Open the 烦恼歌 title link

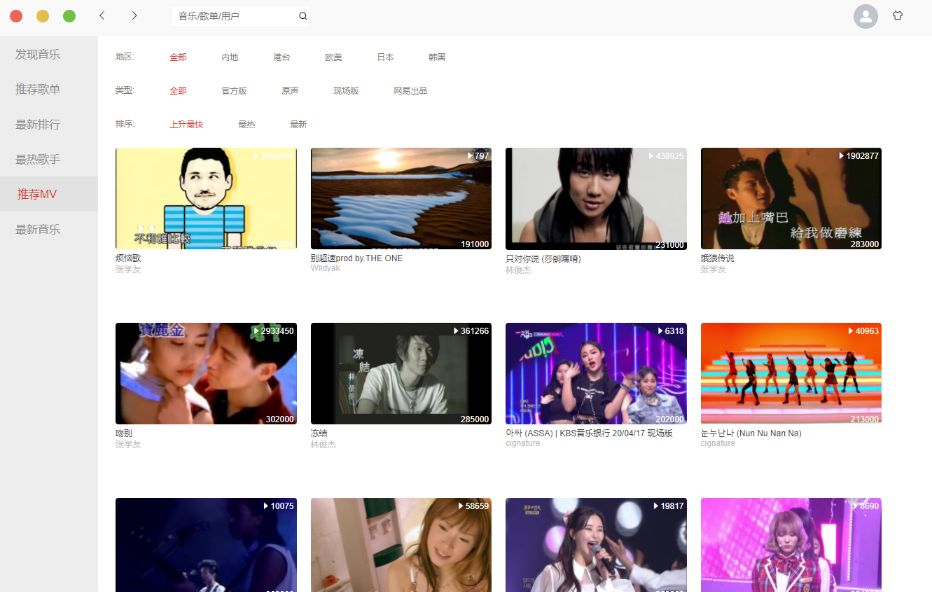[128, 258]
